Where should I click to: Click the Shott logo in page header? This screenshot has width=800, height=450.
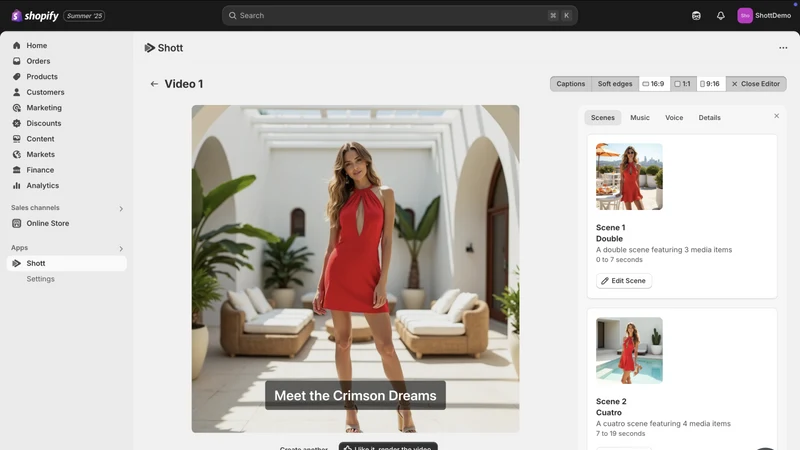(164, 48)
